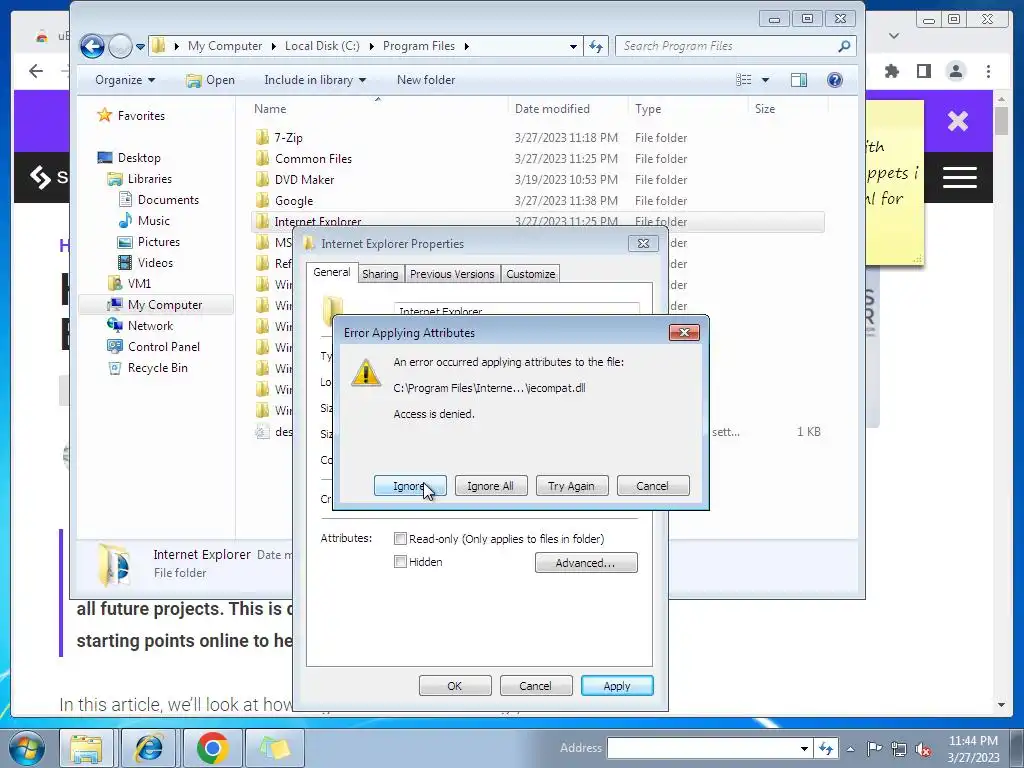Viewport: 1024px width, 768px height.
Task: Click the Advanced... attributes button
Action: tap(586, 563)
